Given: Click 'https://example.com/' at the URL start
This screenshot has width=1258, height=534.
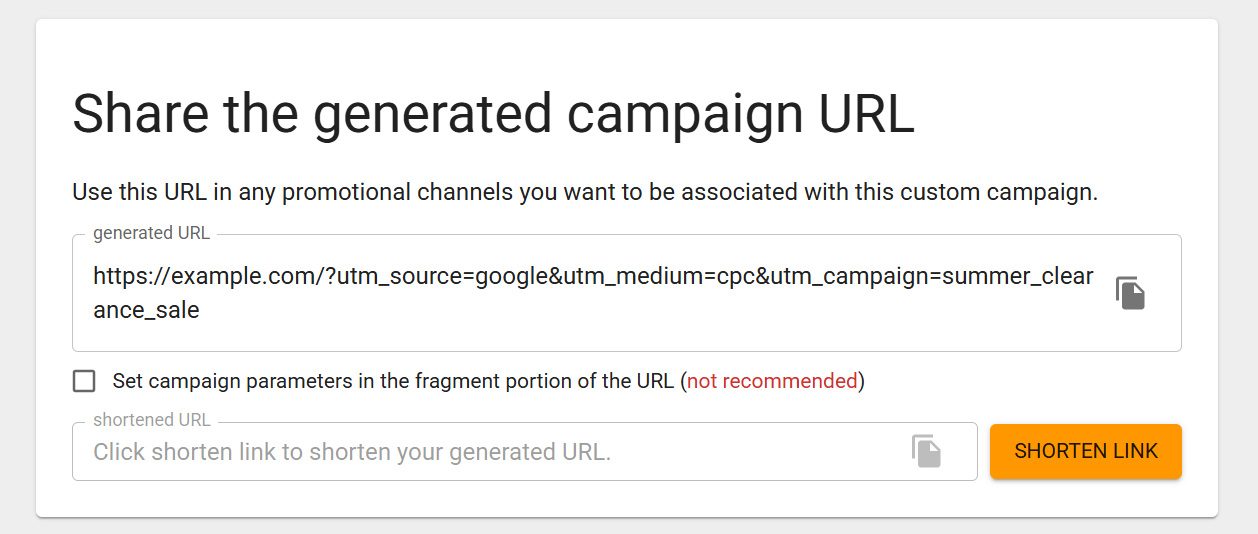Looking at the screenshot, I should pos(205,276).
